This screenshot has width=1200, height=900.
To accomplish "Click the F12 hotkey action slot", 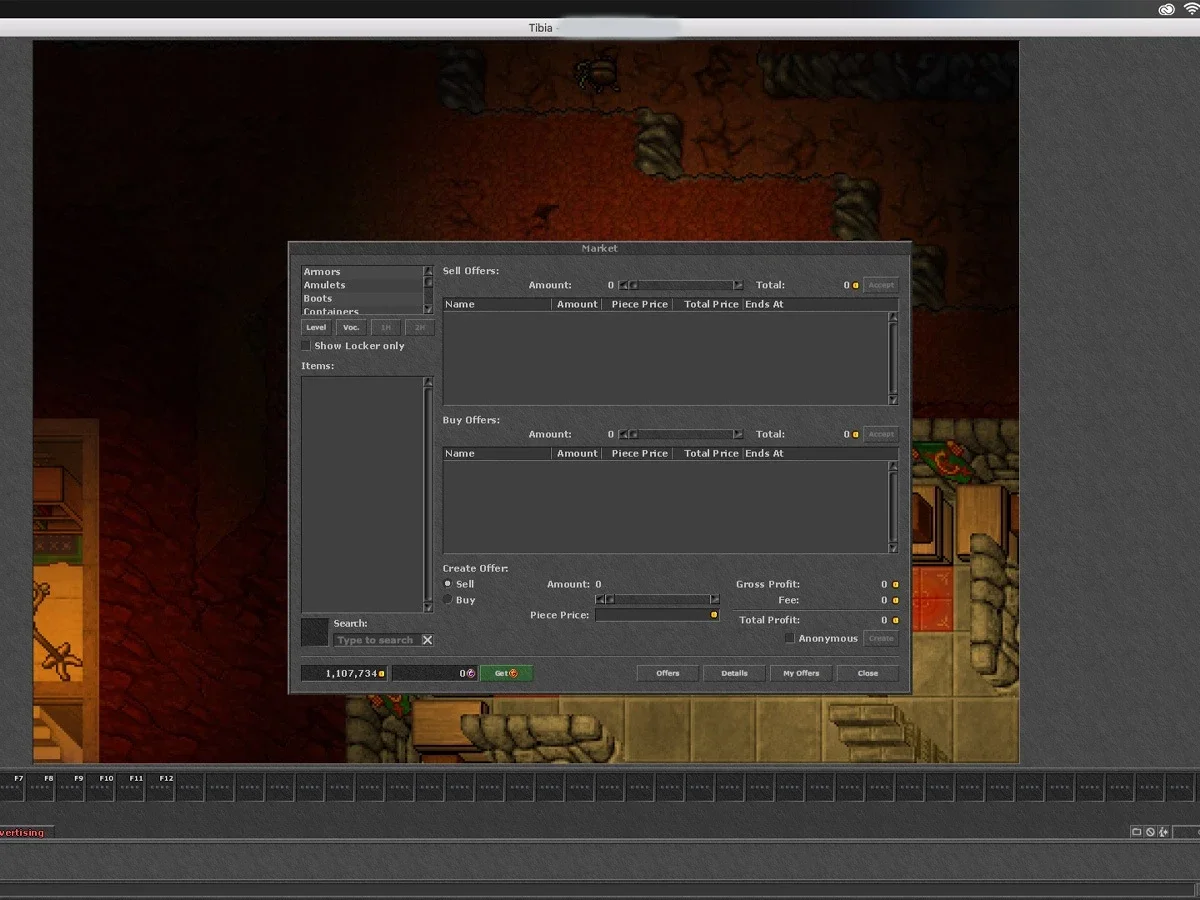I will click(162, 786).
